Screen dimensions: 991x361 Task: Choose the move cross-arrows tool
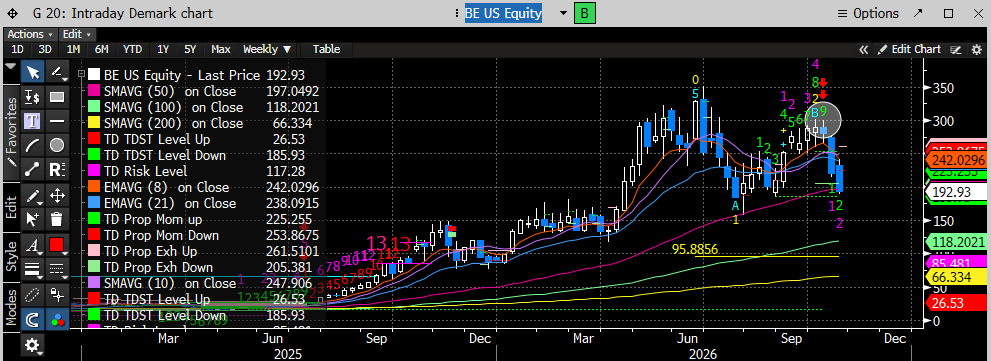57,195
